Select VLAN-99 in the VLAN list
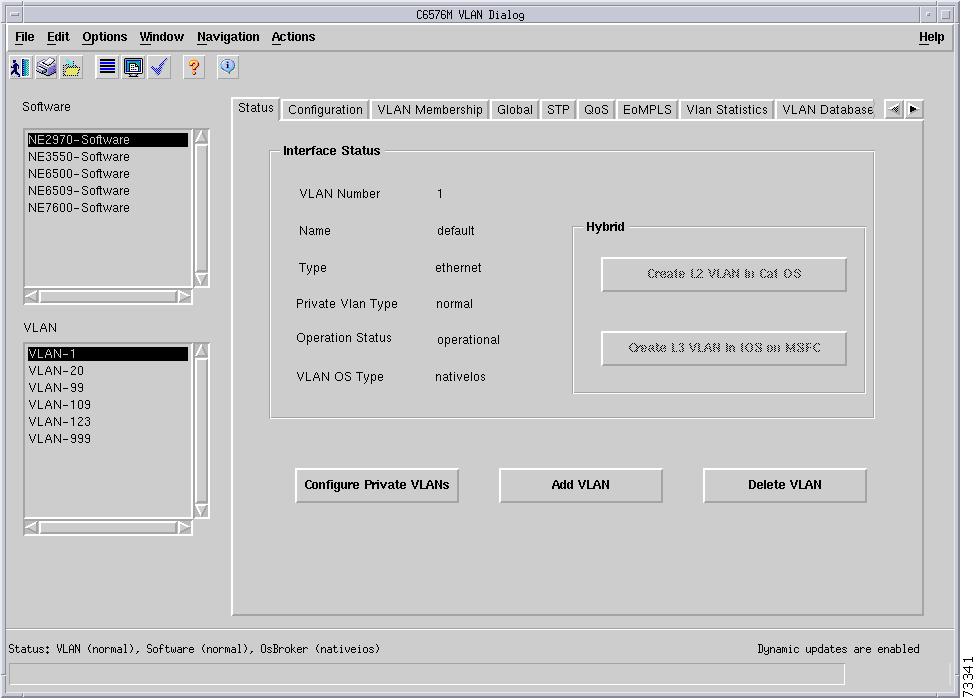Screen dimensions: 977x698 pyautogui.click(x=107, y=387)
